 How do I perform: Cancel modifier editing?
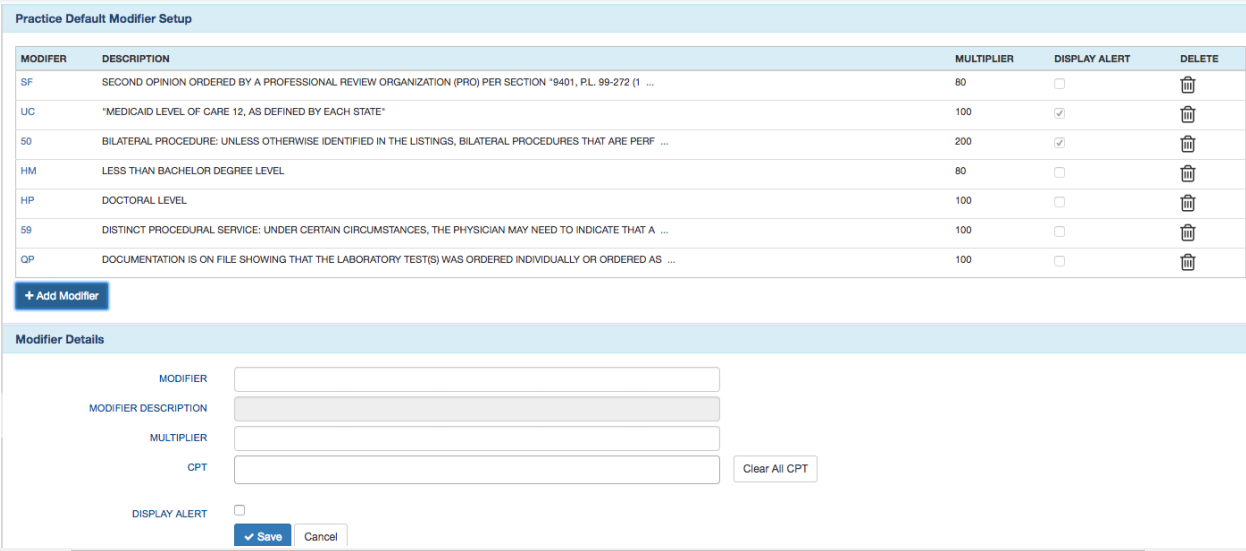[320, 536]
